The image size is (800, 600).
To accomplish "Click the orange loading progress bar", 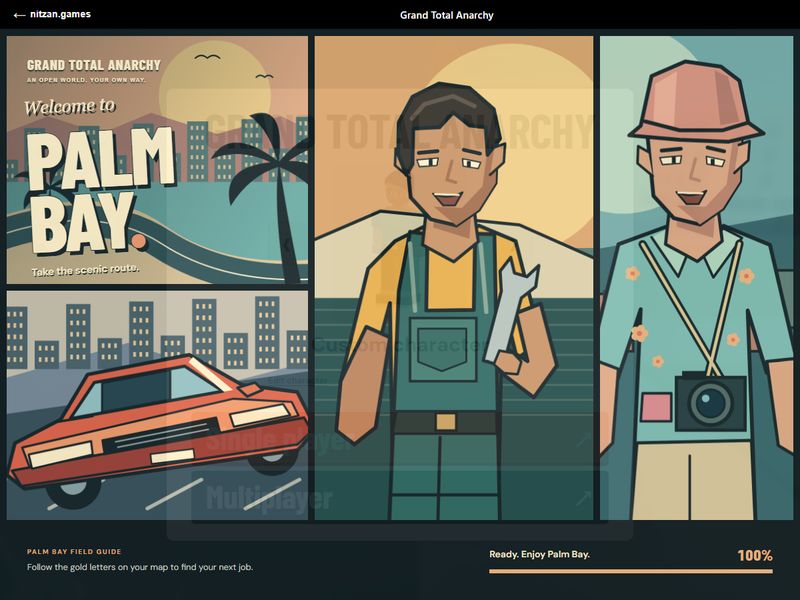I will (631, 571).
